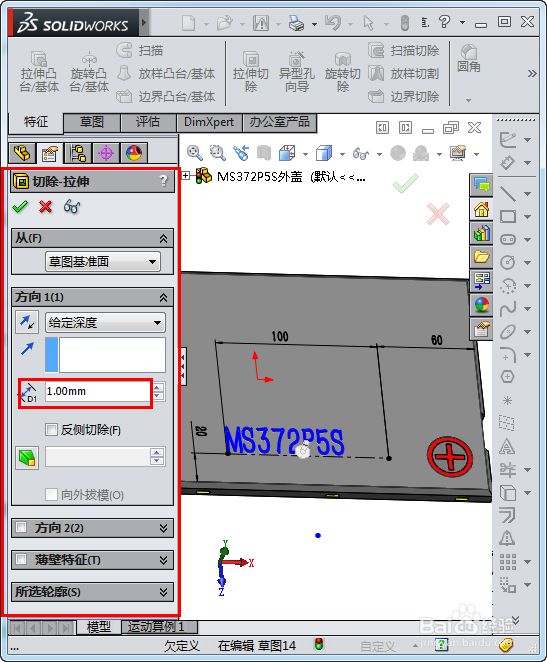Switch to the 特征 tab
Image resolution: width=547 pixels, height=662 pixels.
pyautogui.click(x=36, y=122)
